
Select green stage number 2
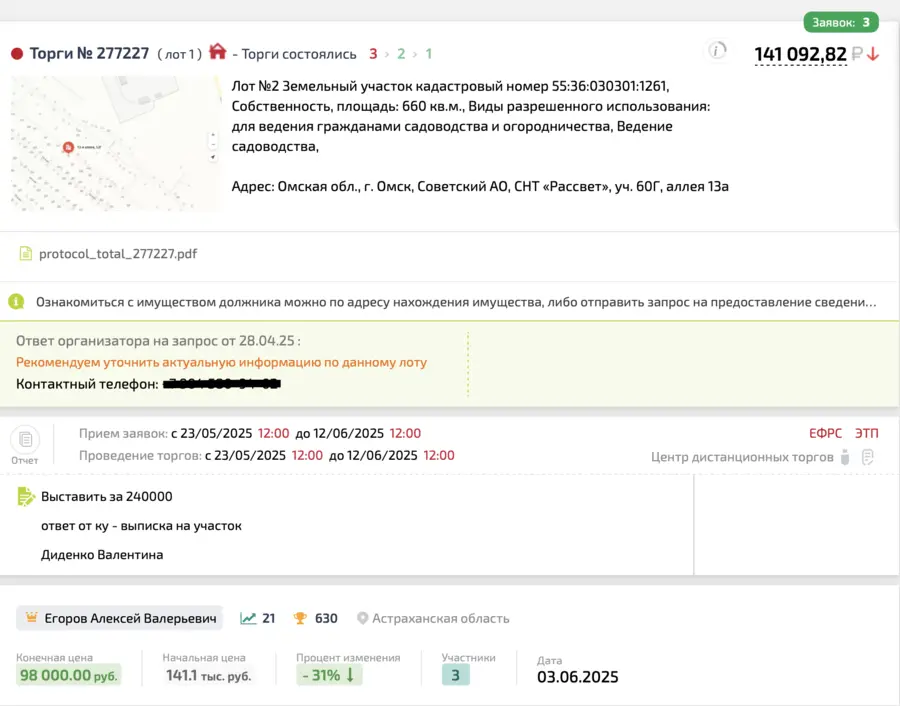click(401, 54)
